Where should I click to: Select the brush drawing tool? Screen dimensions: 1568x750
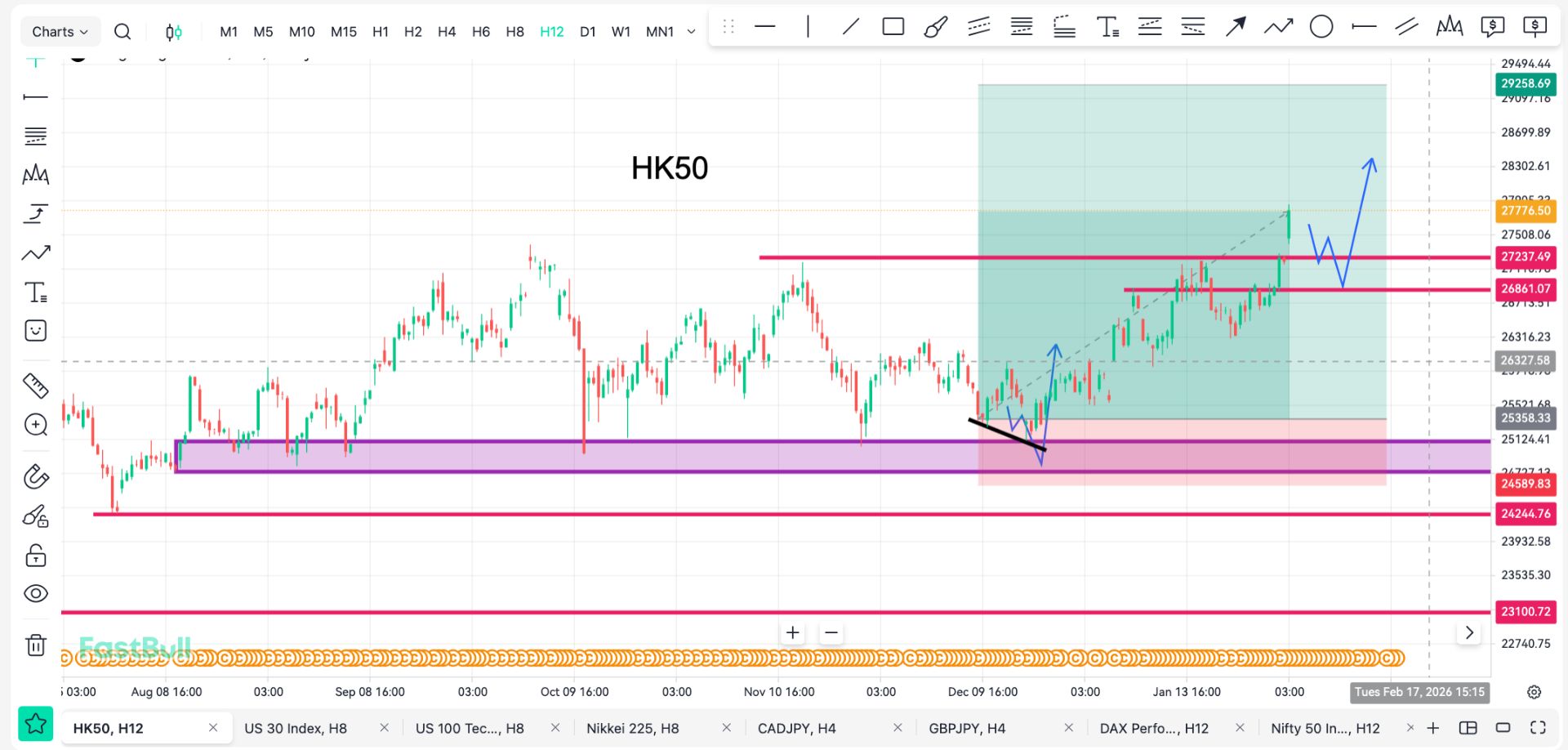[935, 27]
